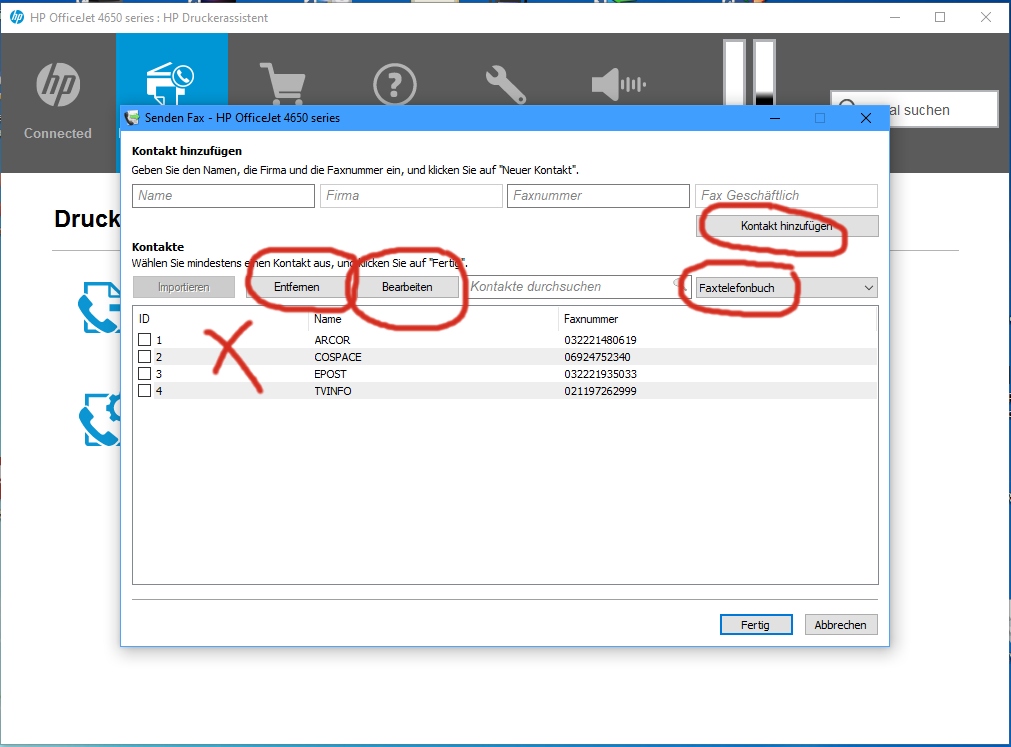
Task: Click fax number 06924752340
Action: pyautogui.click(x=597, y=356)
